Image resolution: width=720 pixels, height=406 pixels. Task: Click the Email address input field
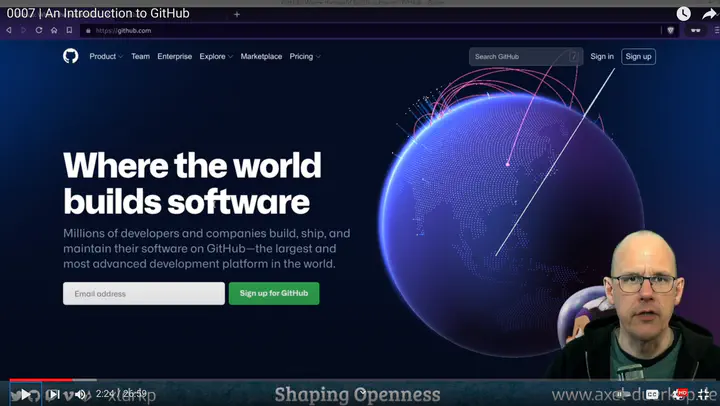143,293
